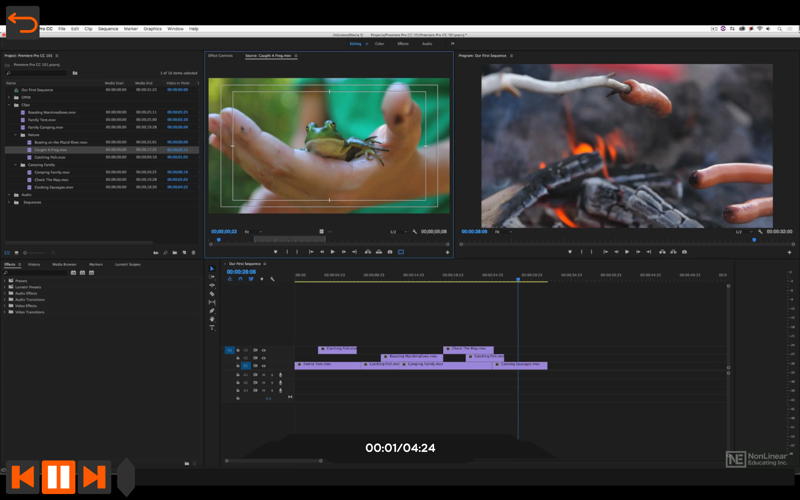The height and width of the screenshot is (500, 800).
Task: Click the New Bin folder icon beside project search
Action: coord(75,73)
